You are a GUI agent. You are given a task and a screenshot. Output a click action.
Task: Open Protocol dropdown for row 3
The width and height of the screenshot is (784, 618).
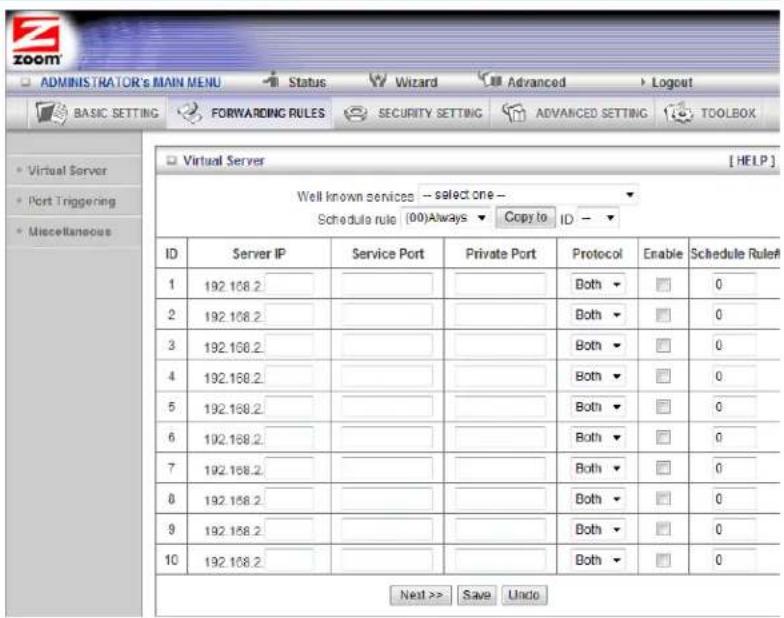598,346
